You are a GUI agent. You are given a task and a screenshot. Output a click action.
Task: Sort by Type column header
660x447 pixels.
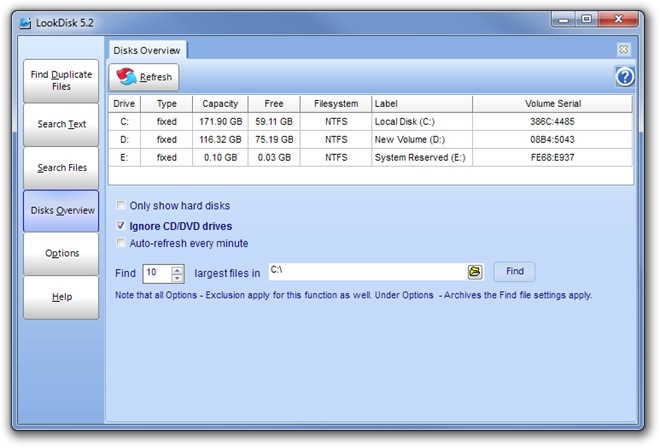167,104
